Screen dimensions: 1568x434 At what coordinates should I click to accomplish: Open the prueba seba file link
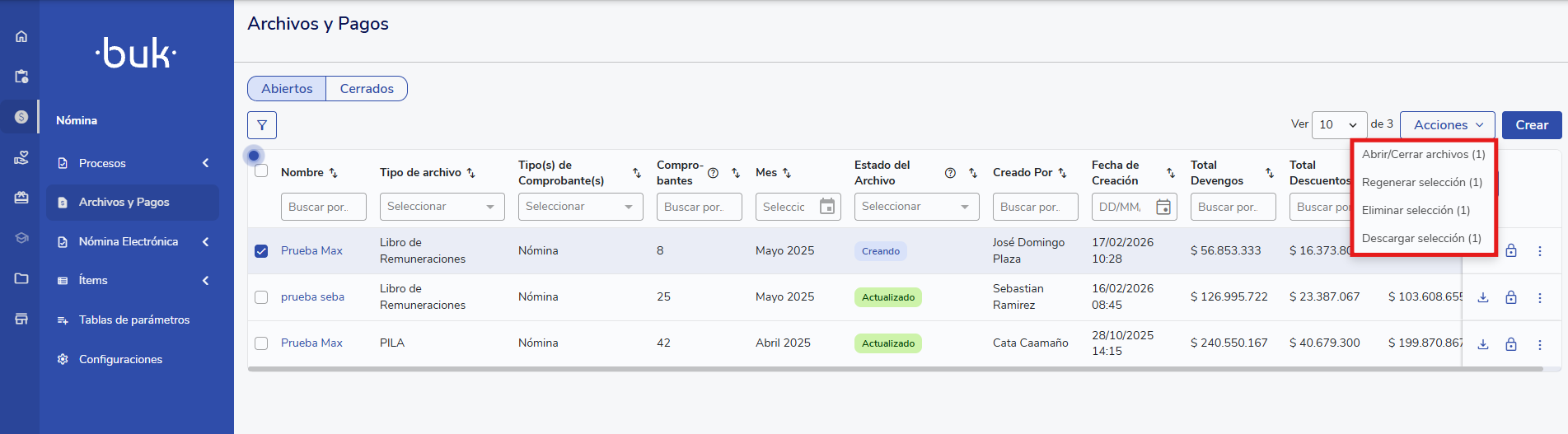coord(312,297)
